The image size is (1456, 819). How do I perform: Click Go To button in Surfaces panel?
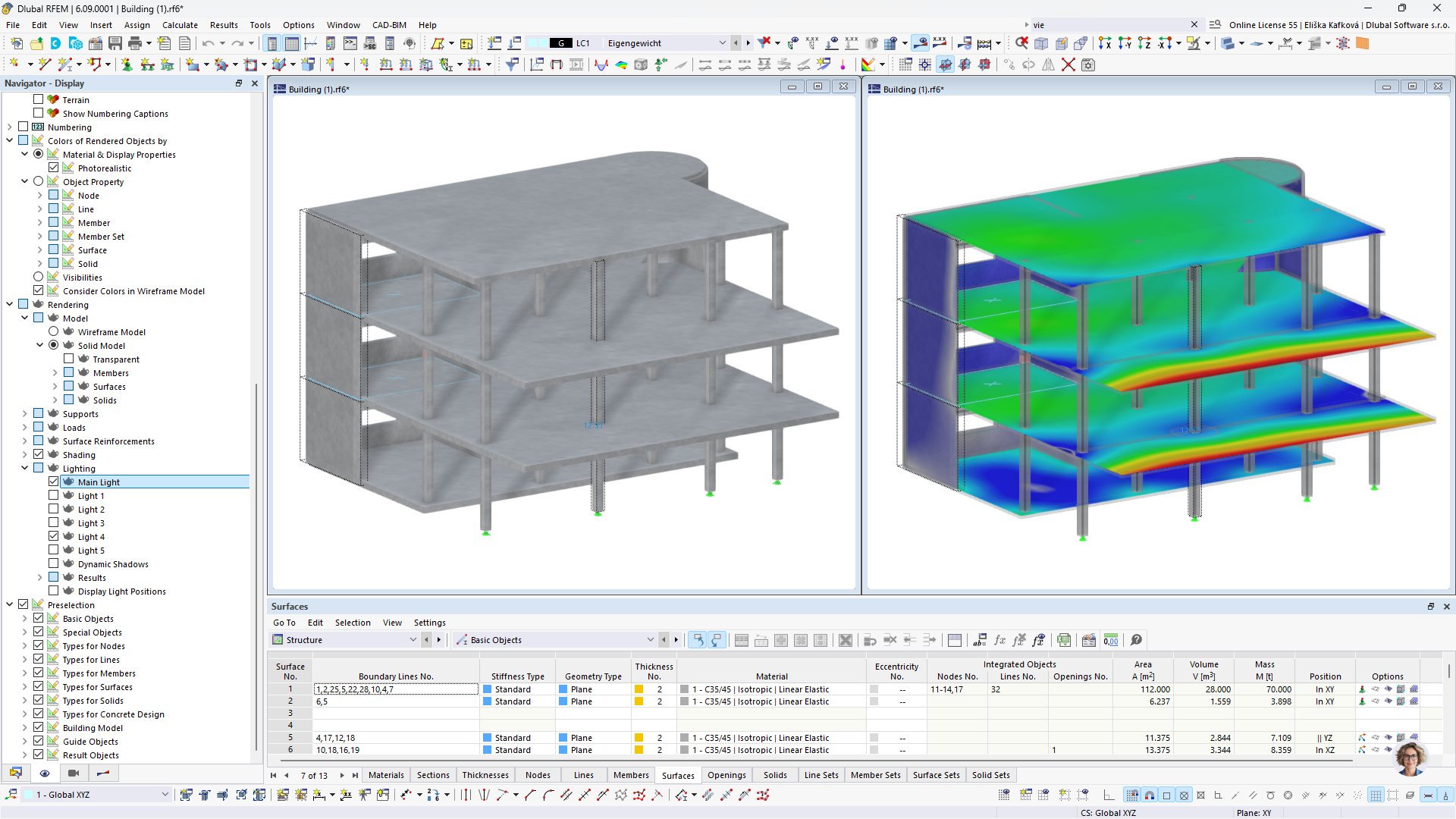pyautogui.click(x=285, y=622)
